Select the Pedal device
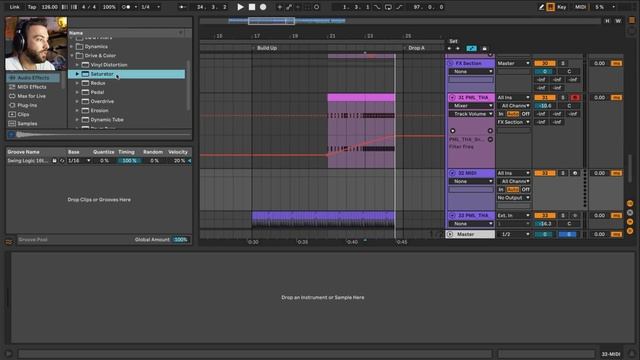 point(97,92)
